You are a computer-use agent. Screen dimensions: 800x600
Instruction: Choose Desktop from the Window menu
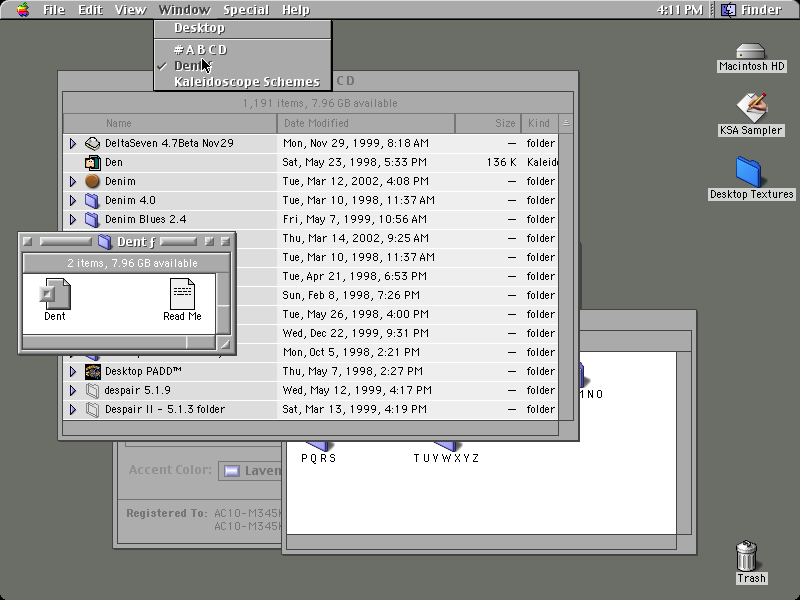click(x=243, y=28)
